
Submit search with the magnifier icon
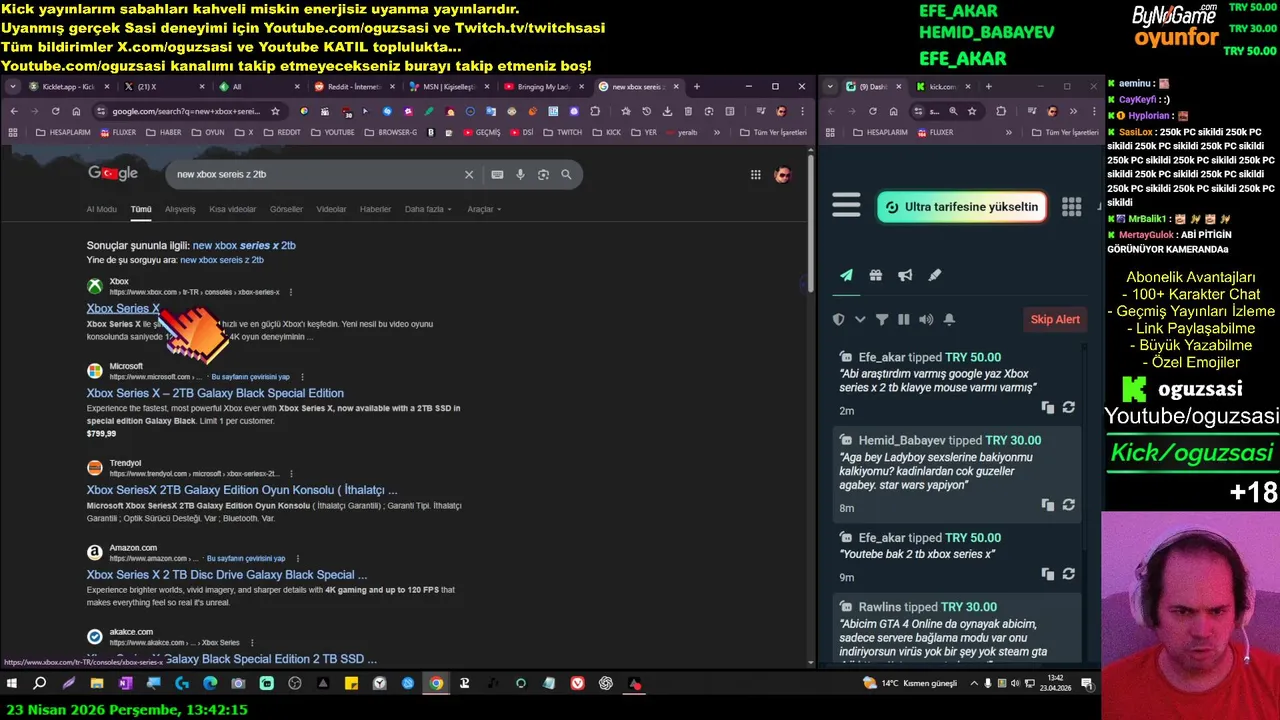click(x=566, y=174)
